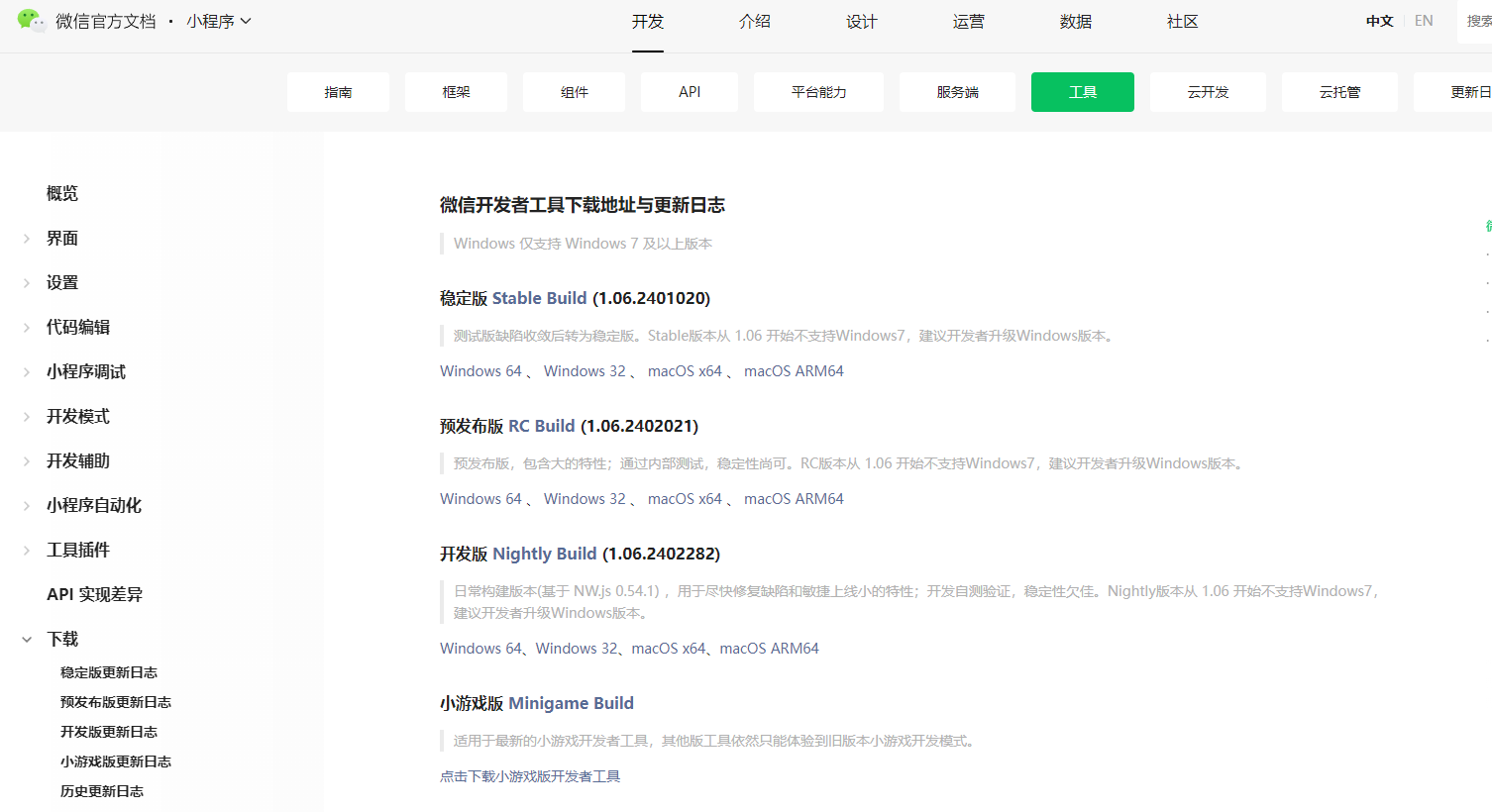Open API 实现差异 in the sidebar

click(95, 594)
